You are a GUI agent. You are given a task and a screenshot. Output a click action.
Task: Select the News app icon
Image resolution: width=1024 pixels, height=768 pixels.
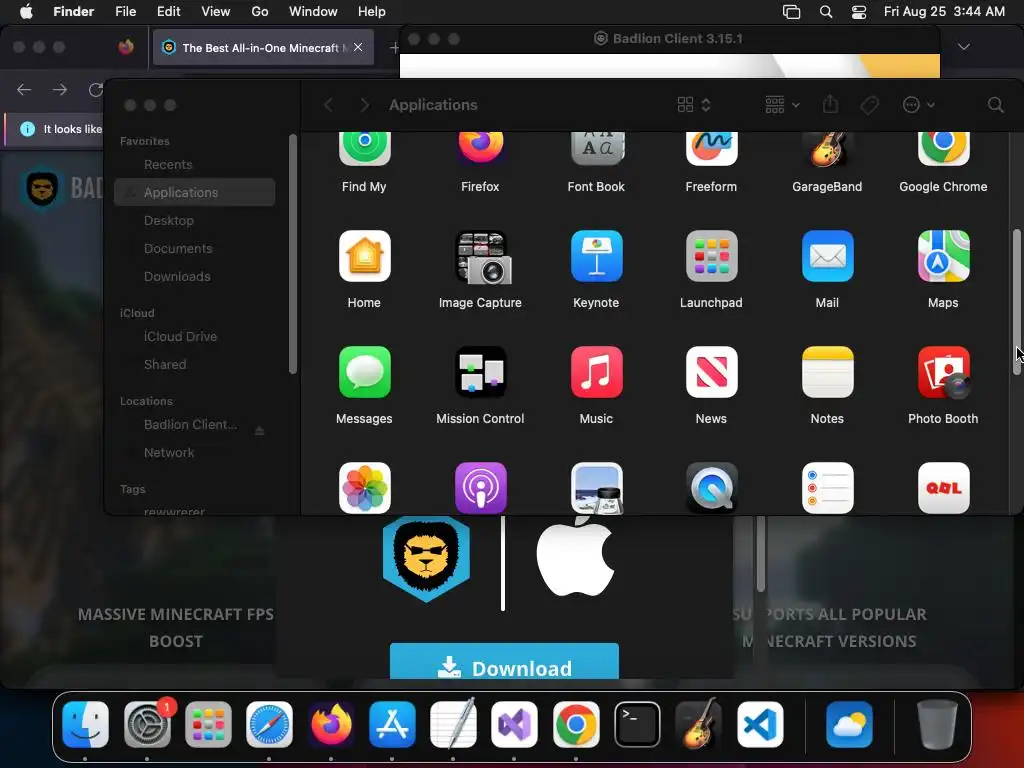click(711, 372)
